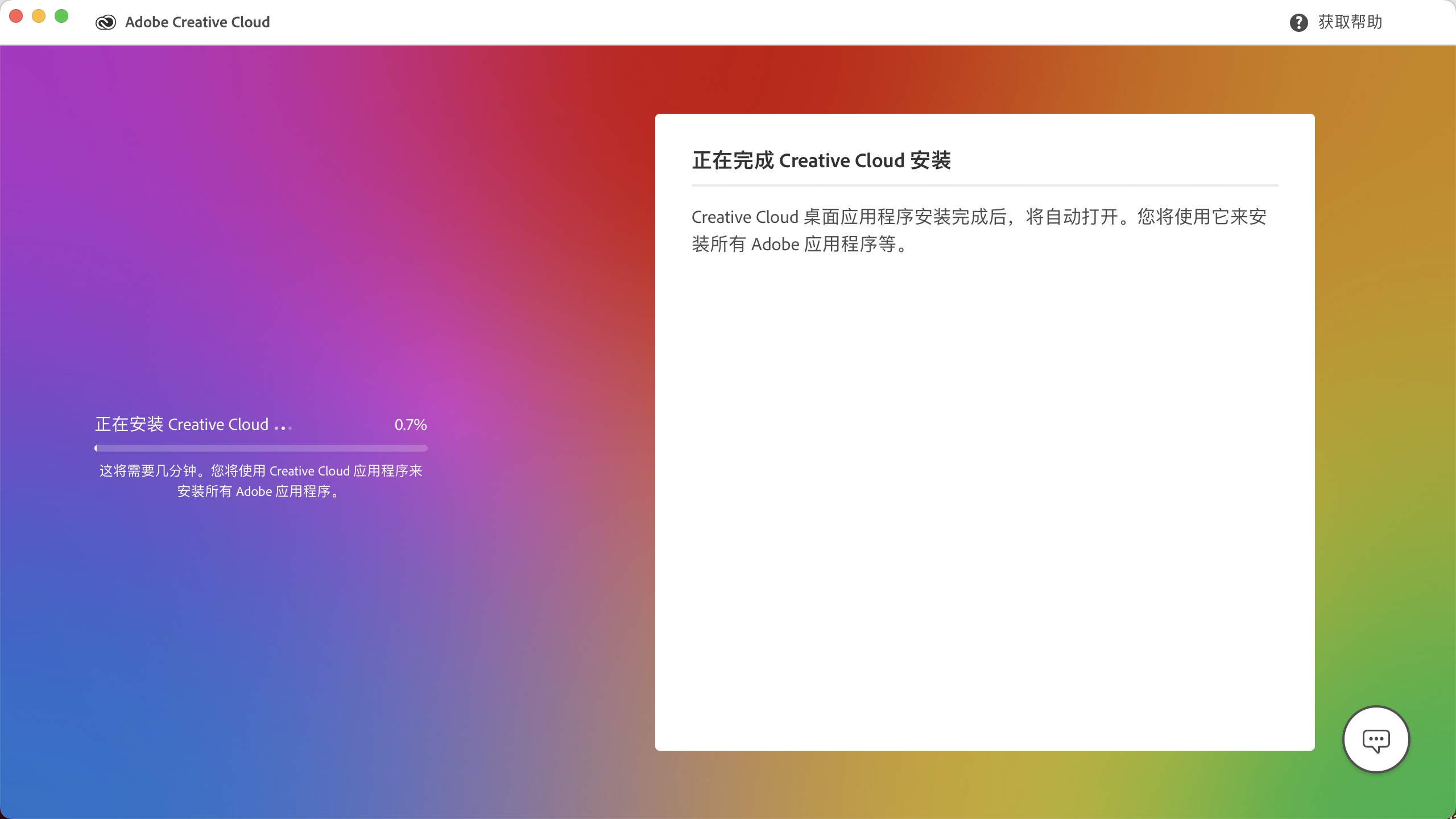
Task: Click the Creative Cloud 桌面应用程序 paragraph text
Action: pos(979,230)
